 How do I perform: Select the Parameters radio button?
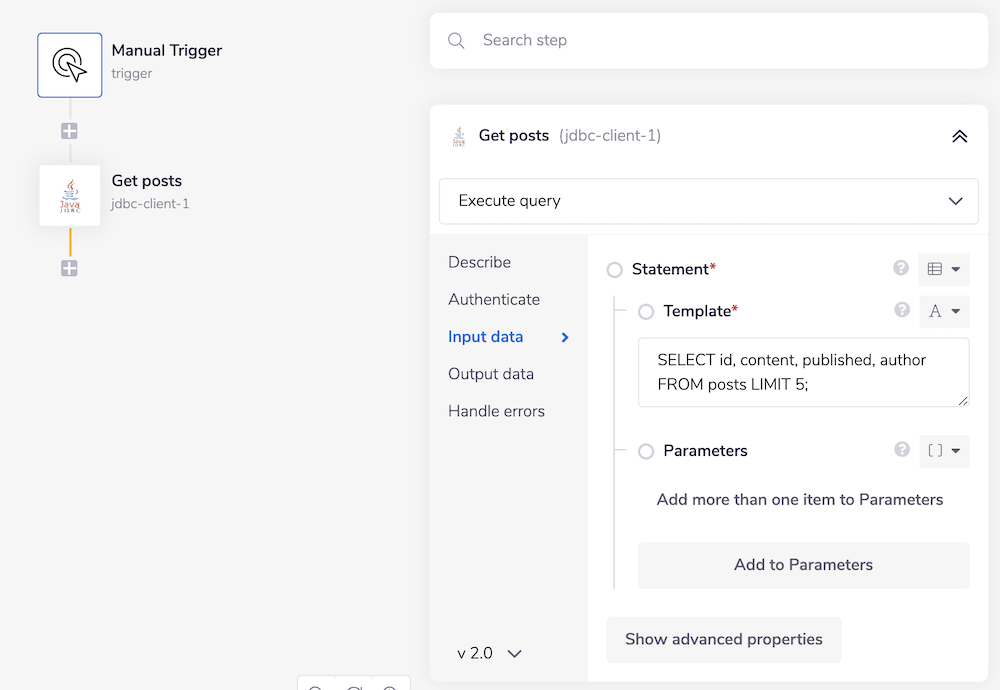(646, 451)
